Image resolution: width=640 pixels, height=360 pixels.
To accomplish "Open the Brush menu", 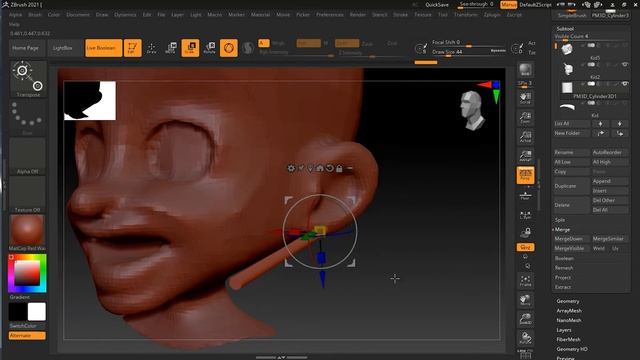I will click(x=35, y=15).
